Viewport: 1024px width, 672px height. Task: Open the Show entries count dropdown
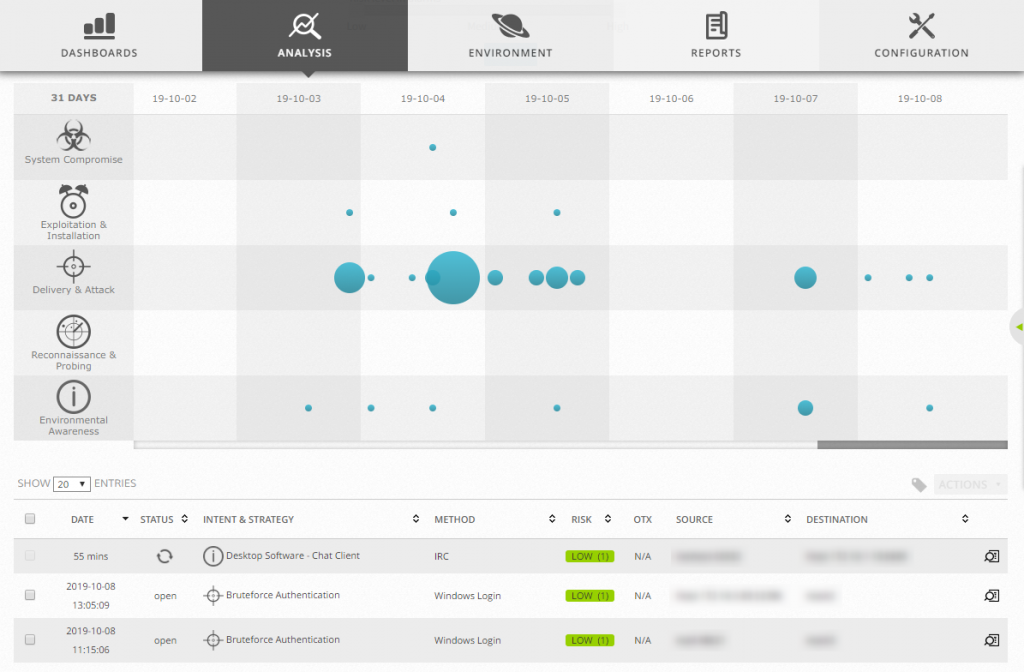(x=72, y=484)
